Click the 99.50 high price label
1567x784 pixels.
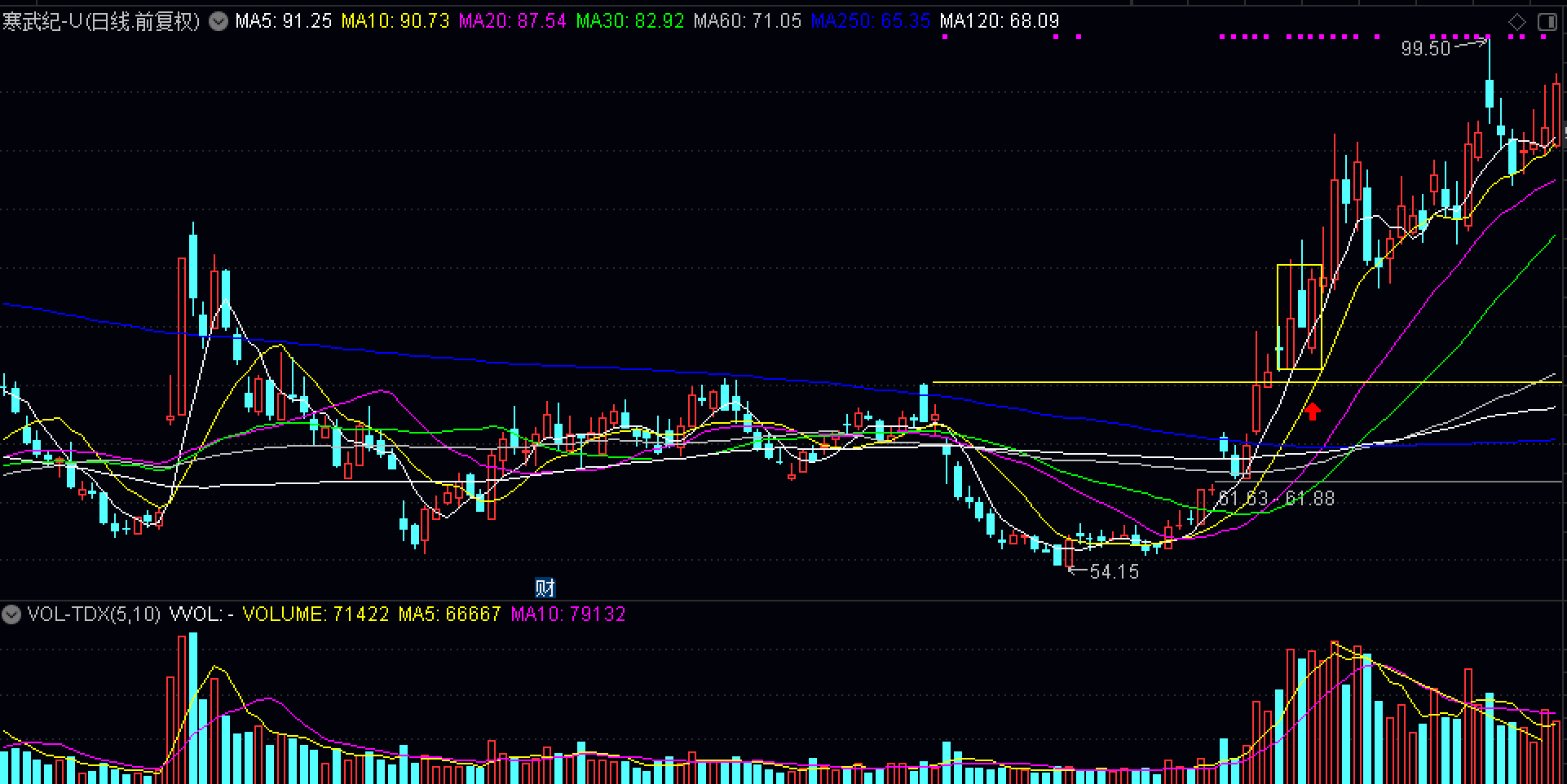pyautogui.click(x=1425, y=49)
